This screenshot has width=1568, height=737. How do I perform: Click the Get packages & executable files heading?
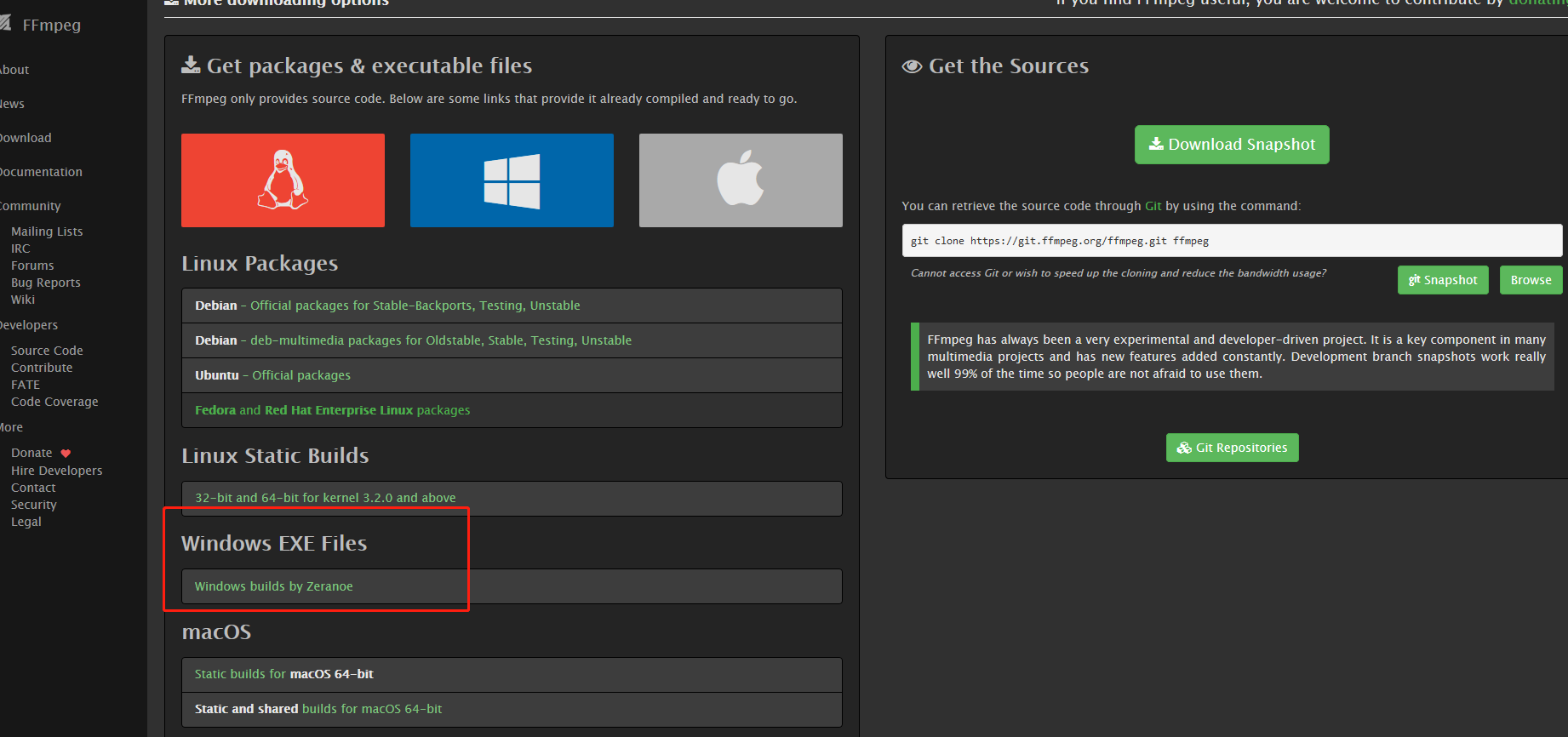369,66
